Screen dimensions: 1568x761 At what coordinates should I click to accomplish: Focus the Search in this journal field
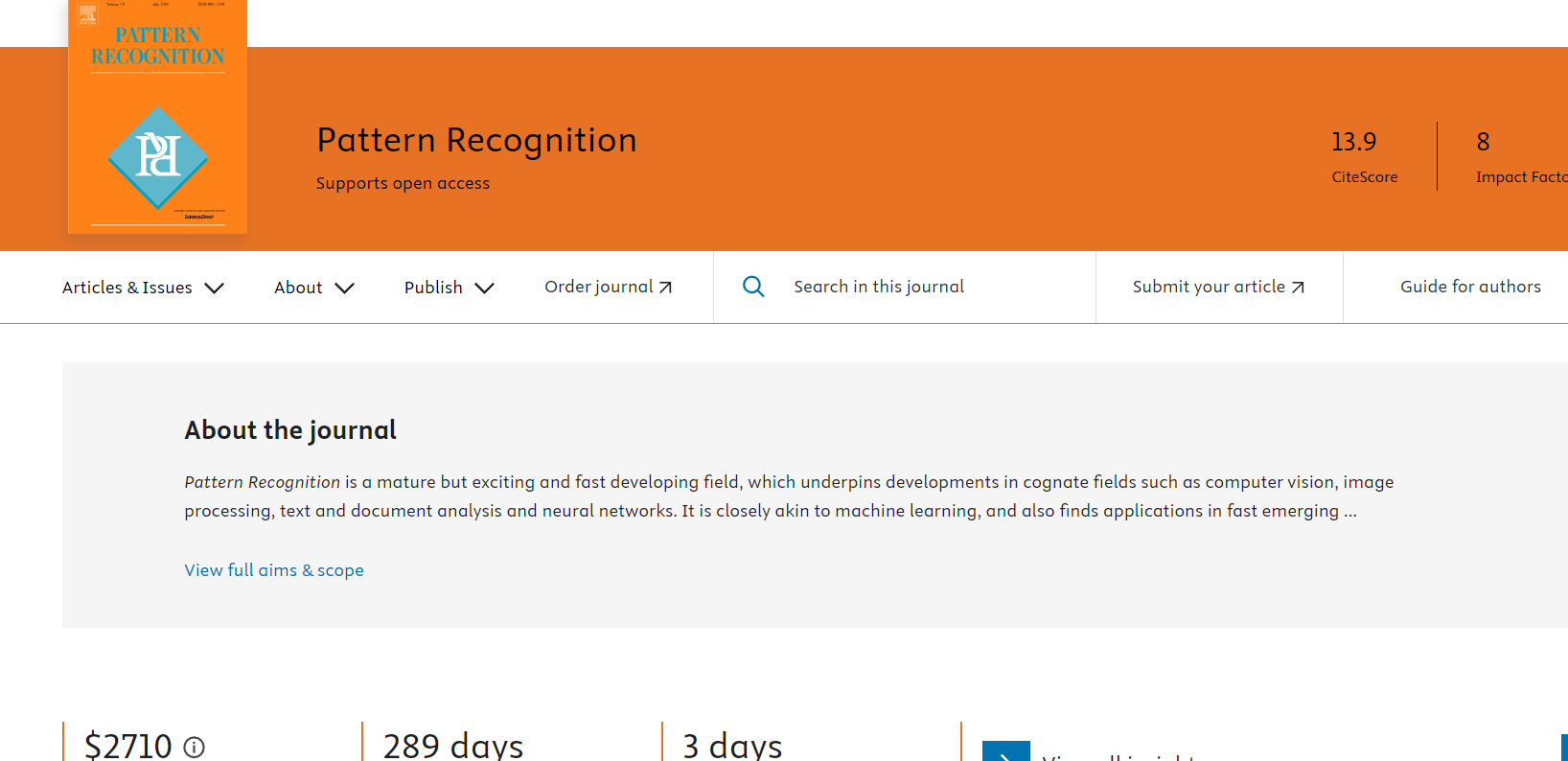(x=905, y=287)
